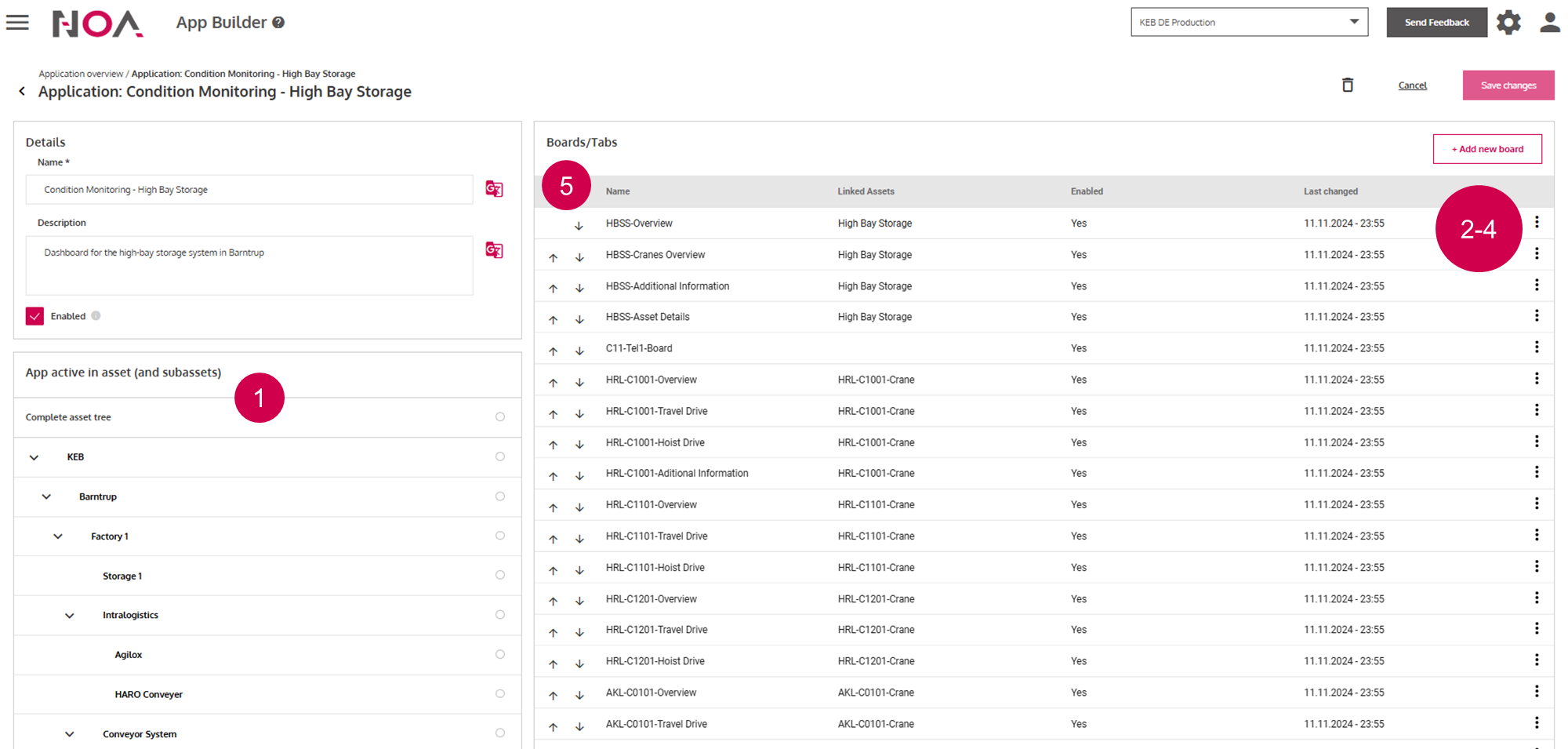The image size is (1568, 749).
Task: Click the App Builder help question icon
Action: pos(278,23)
